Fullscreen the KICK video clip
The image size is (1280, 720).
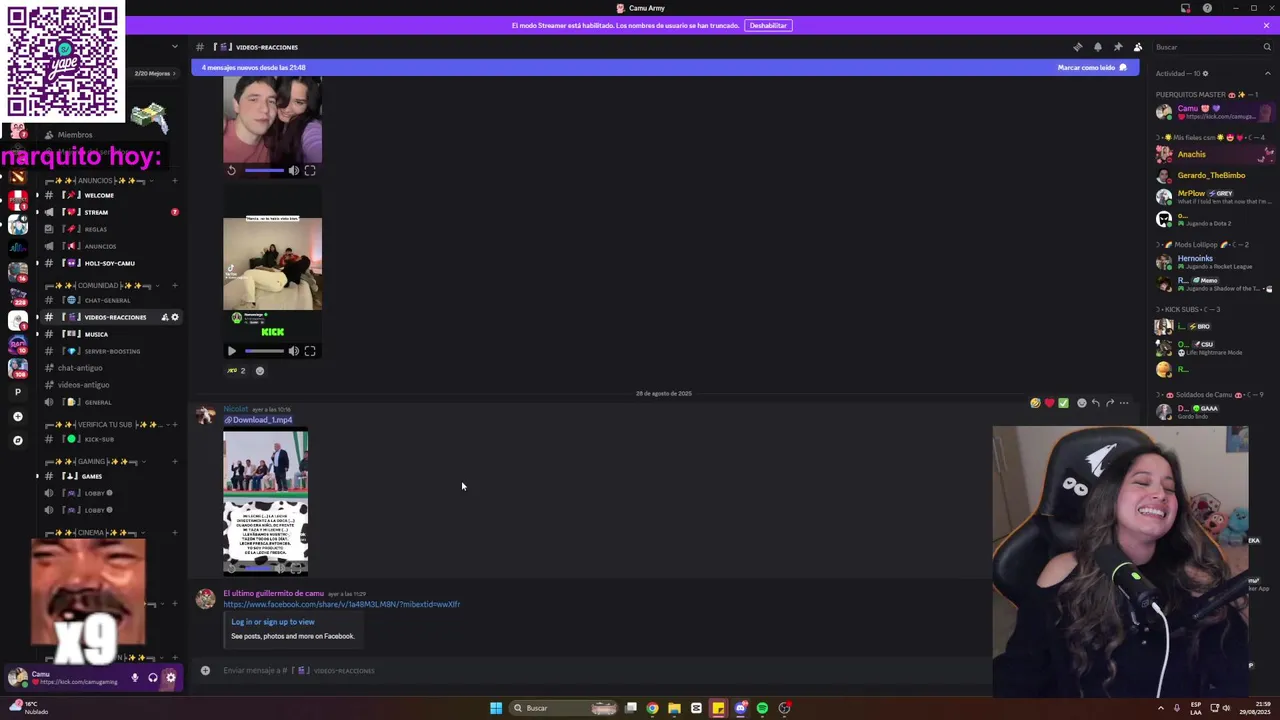(x=310, y=351)
